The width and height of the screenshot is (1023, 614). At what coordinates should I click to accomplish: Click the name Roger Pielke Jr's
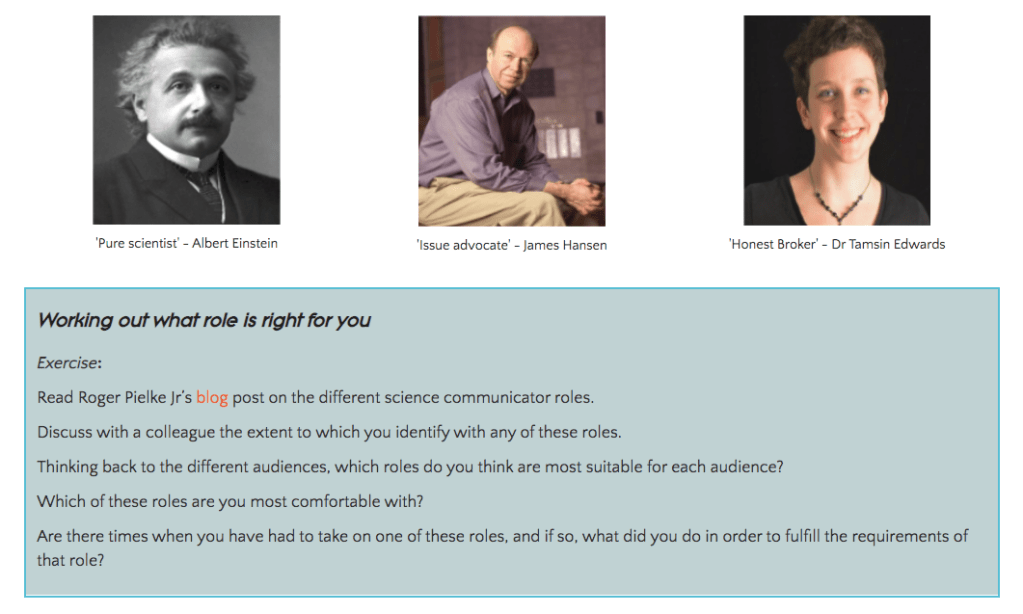click(x=141, y=397)
